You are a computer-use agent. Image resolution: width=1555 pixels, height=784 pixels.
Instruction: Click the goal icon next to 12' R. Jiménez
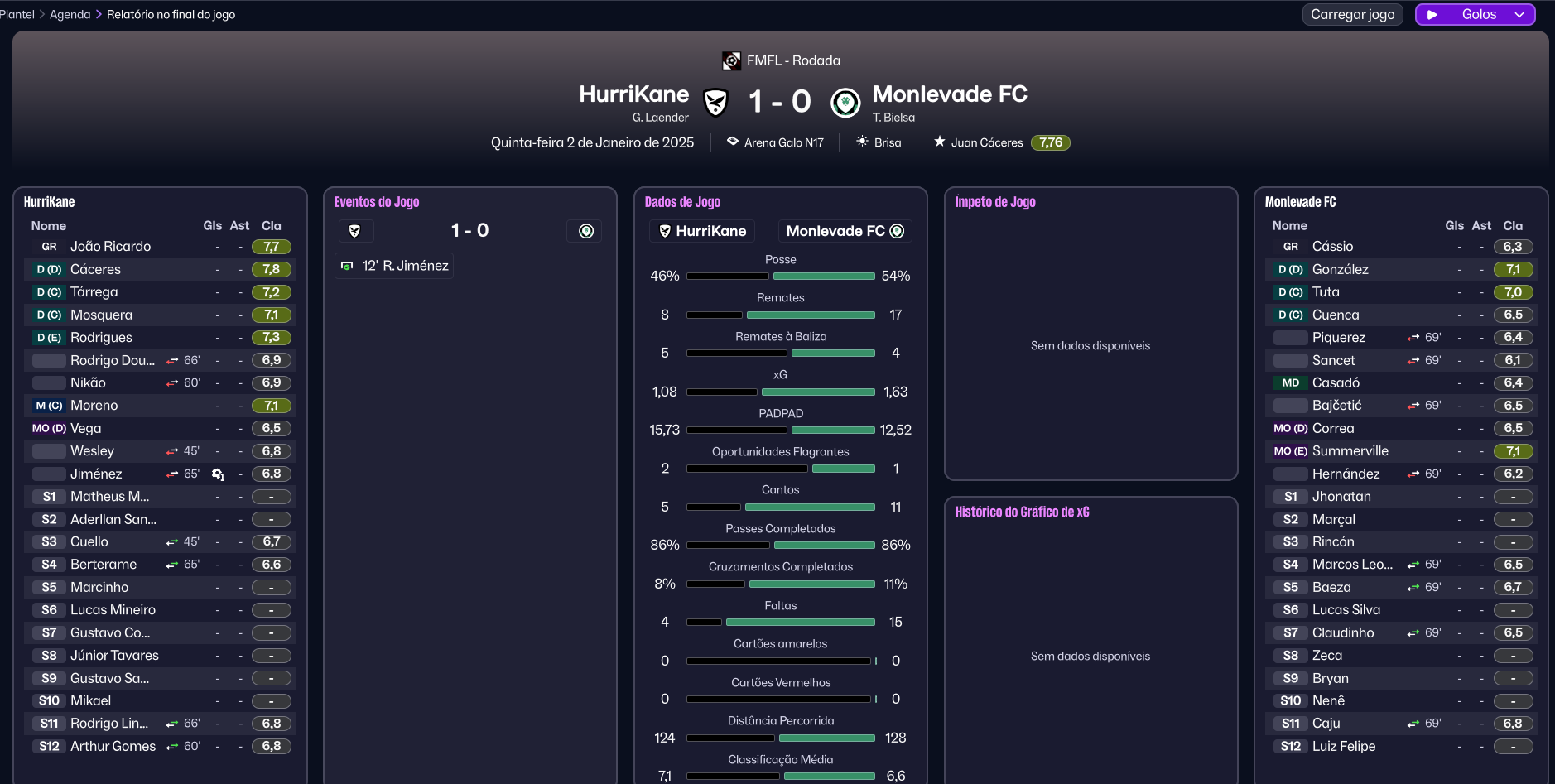[x=348, y=266]
